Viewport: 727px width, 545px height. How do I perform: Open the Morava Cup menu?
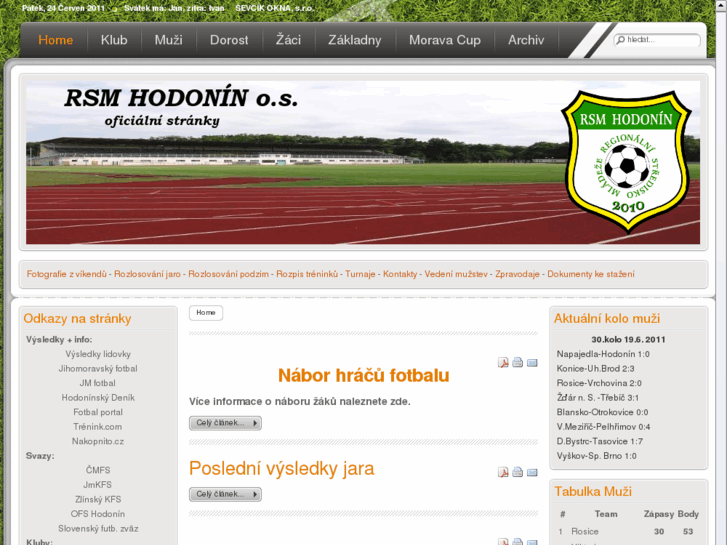(445, 40)
